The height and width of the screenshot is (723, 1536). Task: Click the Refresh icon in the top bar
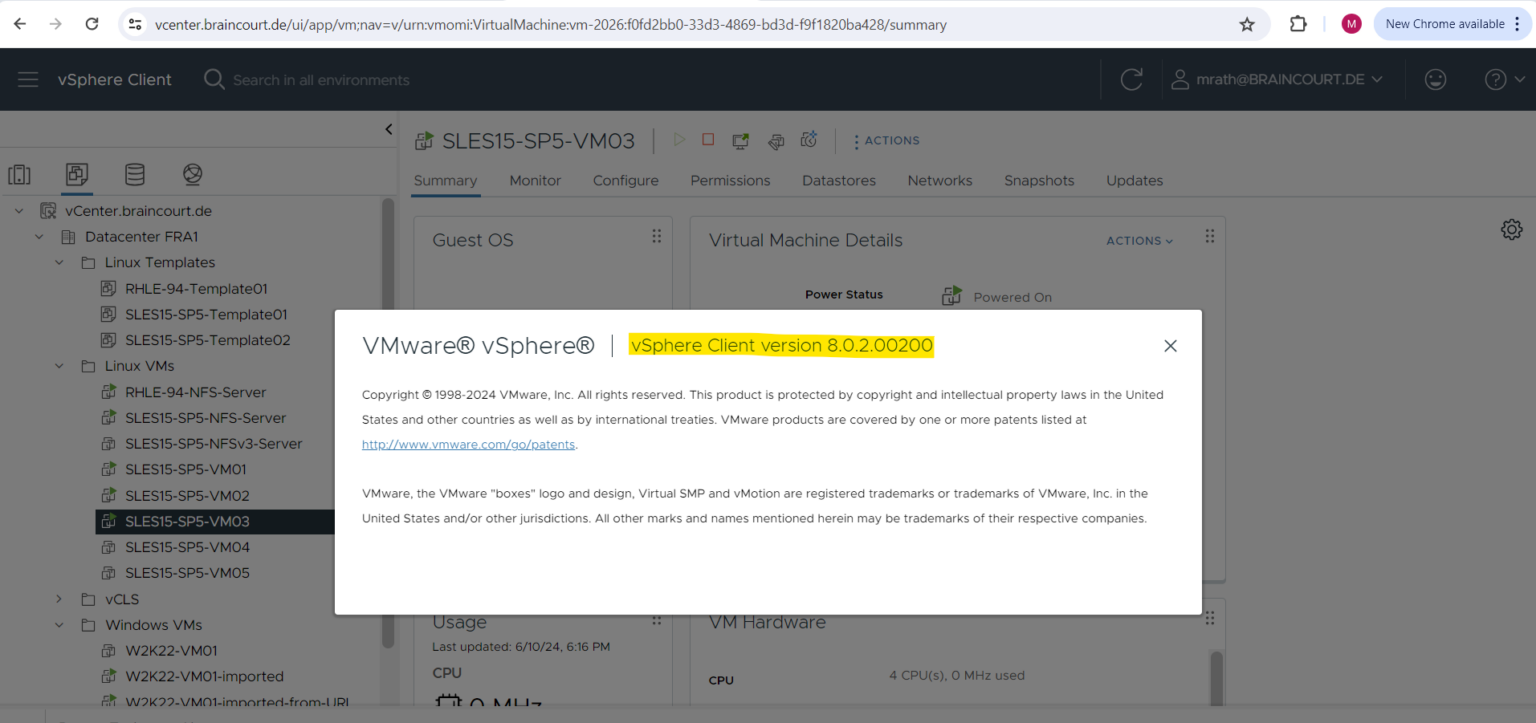click(x=1131, y=79)
